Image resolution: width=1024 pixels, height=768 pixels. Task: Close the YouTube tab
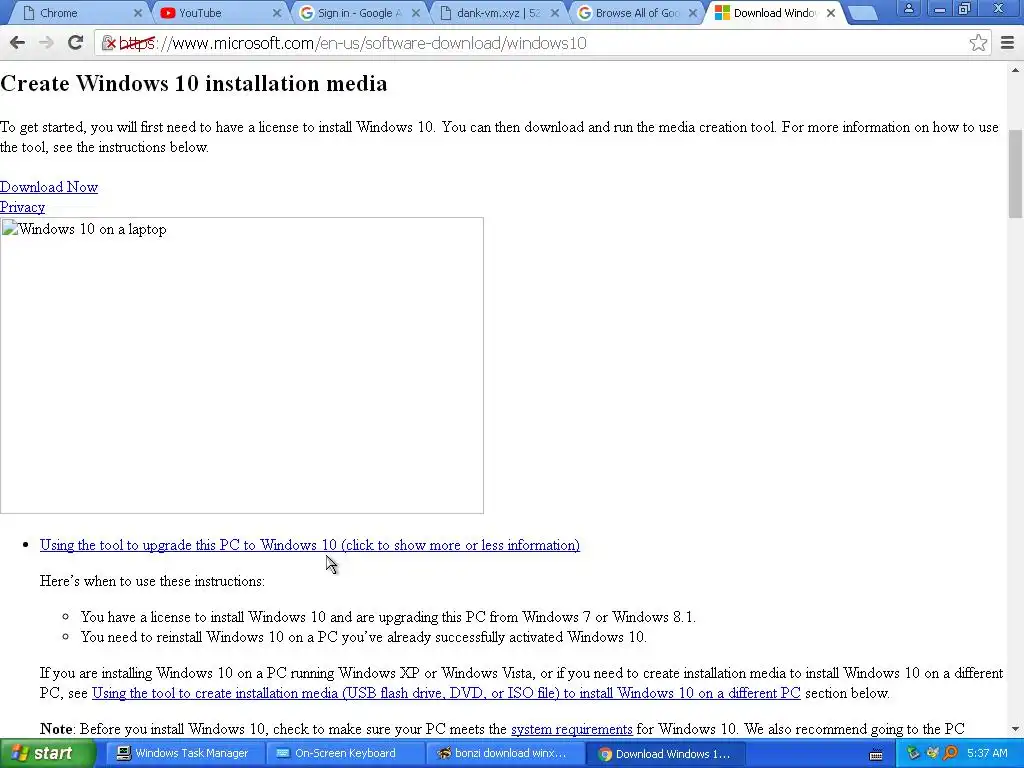click(276, 13)
